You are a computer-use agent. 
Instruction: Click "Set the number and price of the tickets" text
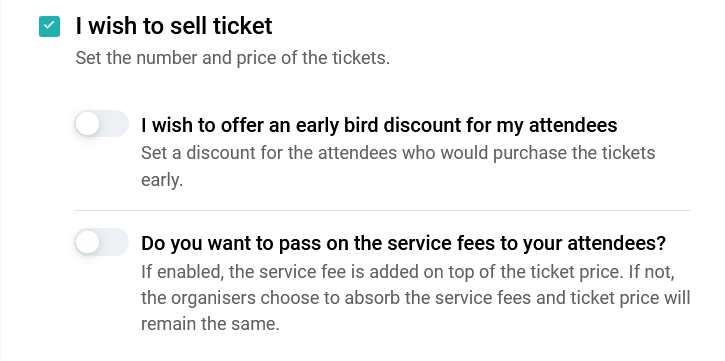(x=233, y=58)
